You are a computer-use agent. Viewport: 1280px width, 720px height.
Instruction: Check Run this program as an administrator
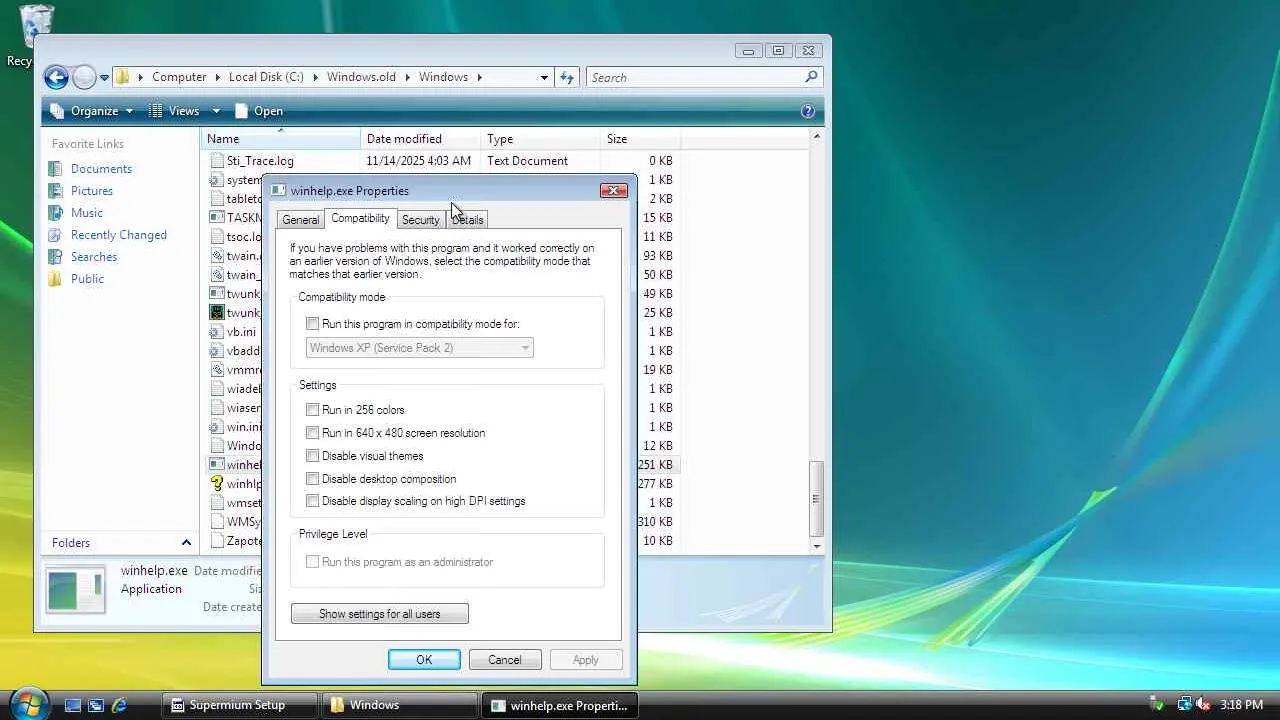313,562
